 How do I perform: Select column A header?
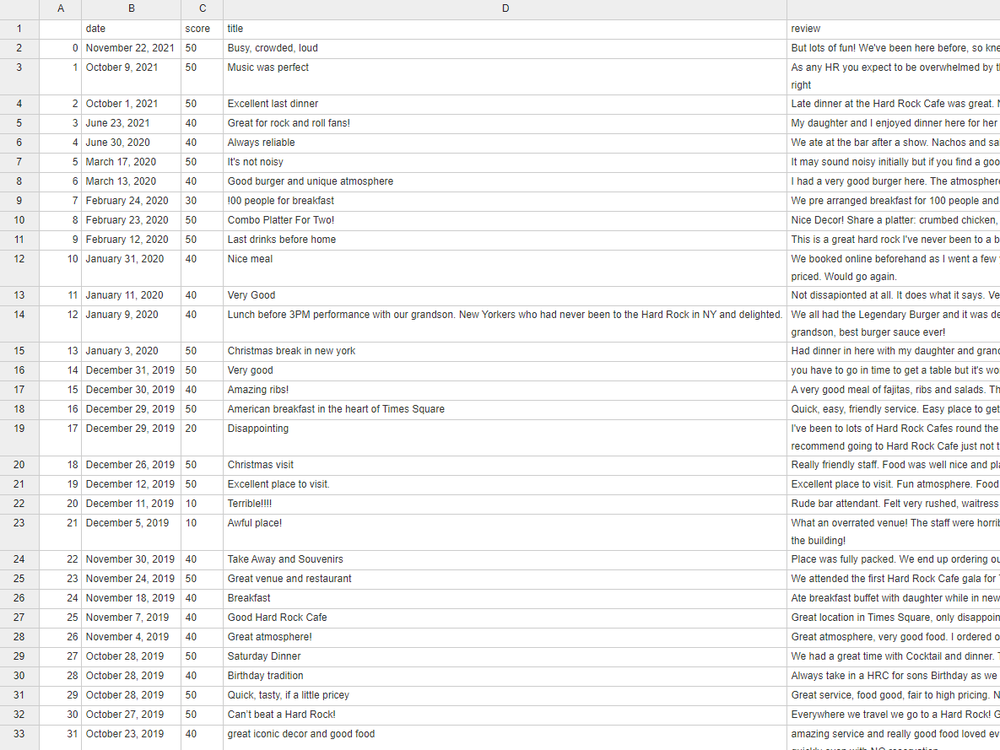pos(61,9)
